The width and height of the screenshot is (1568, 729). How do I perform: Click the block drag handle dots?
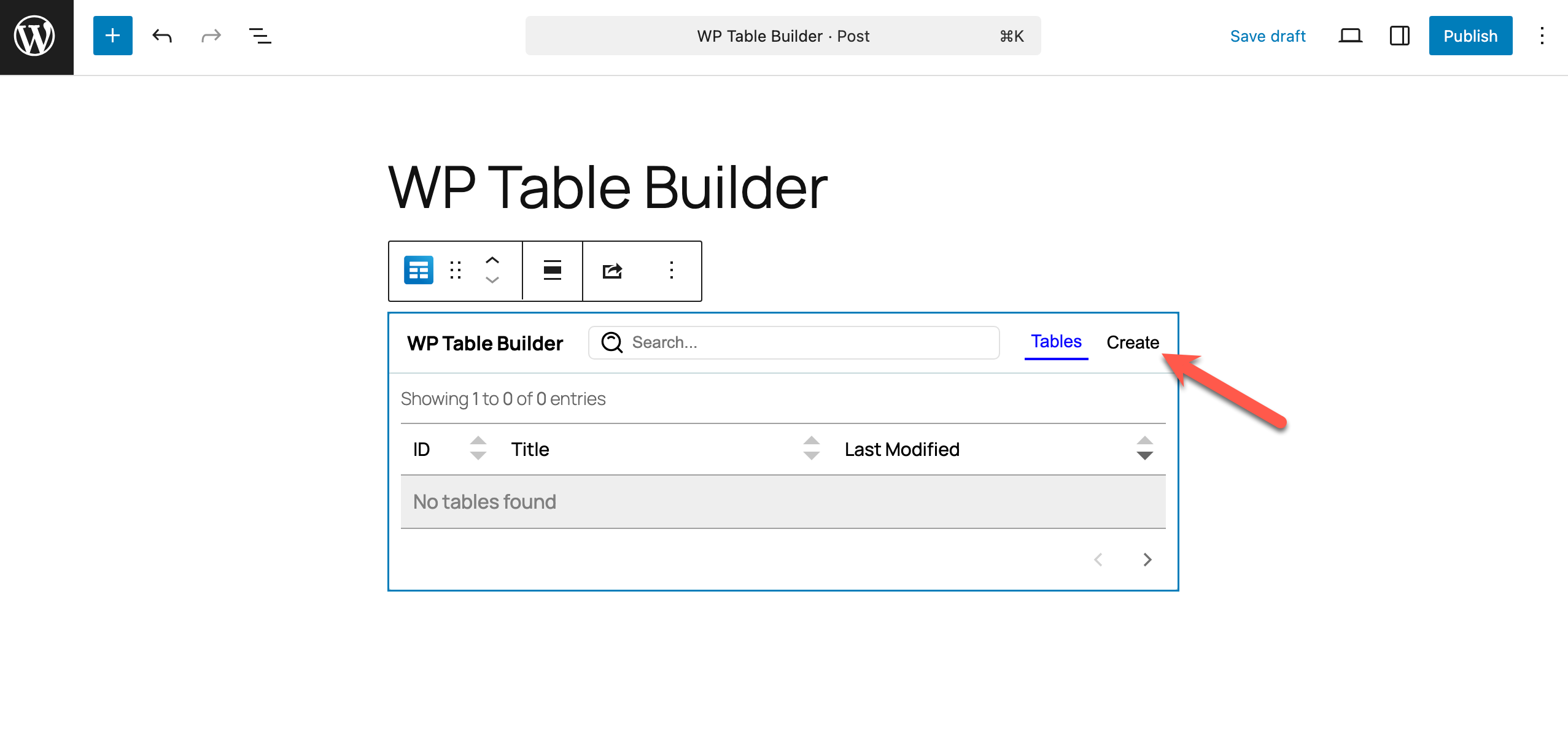(x=455, y=270)
